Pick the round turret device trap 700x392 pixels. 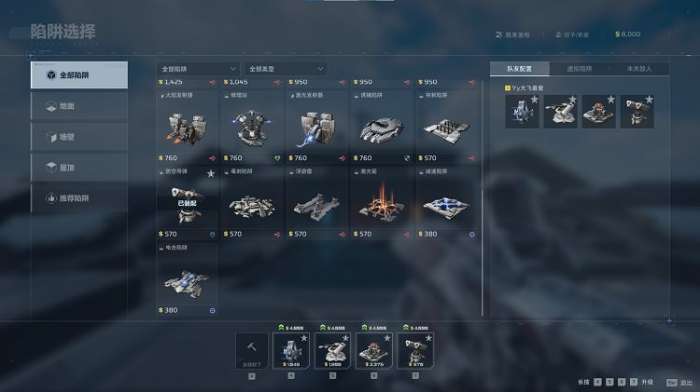point(252,127)
